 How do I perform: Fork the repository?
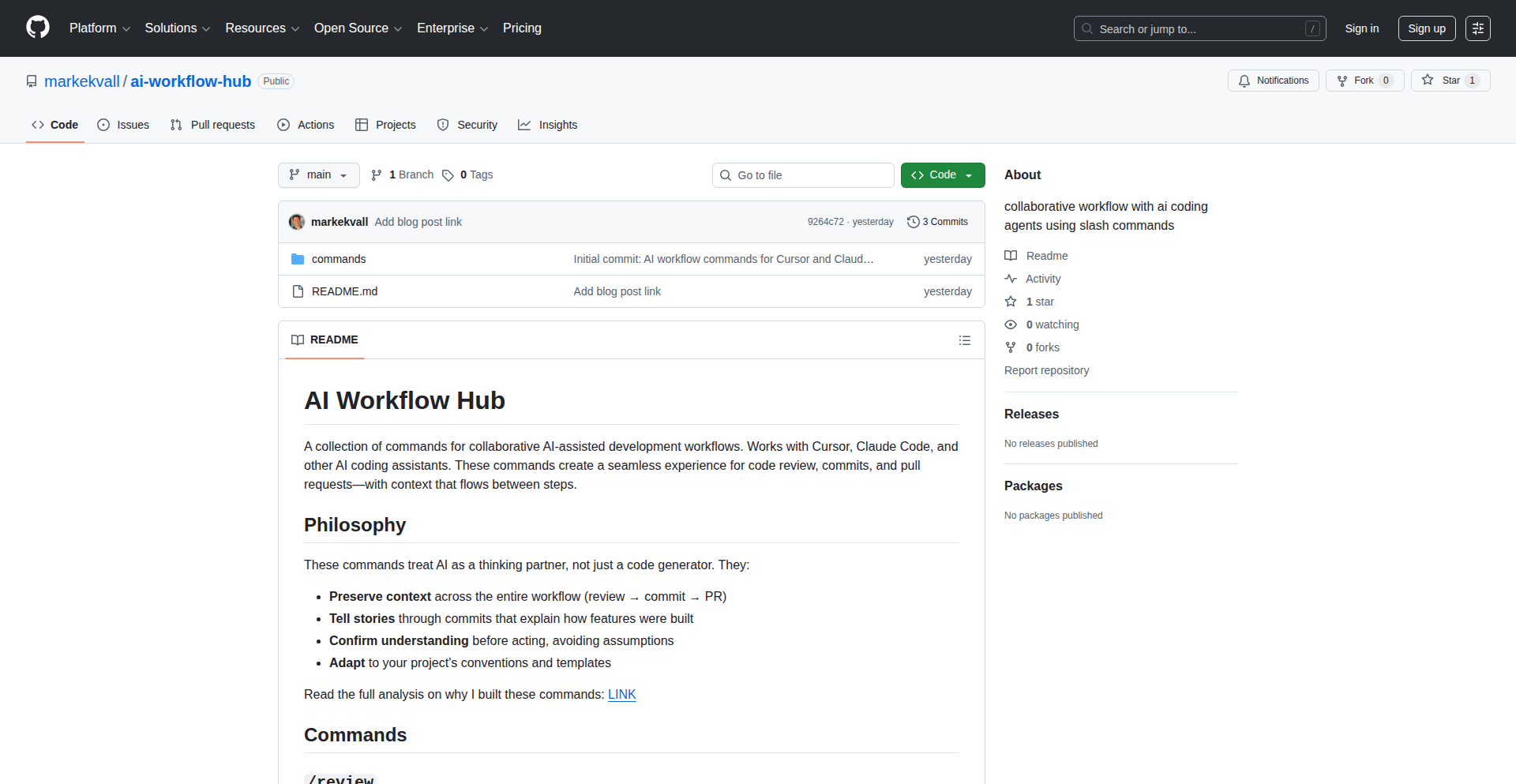(1364, 80)
